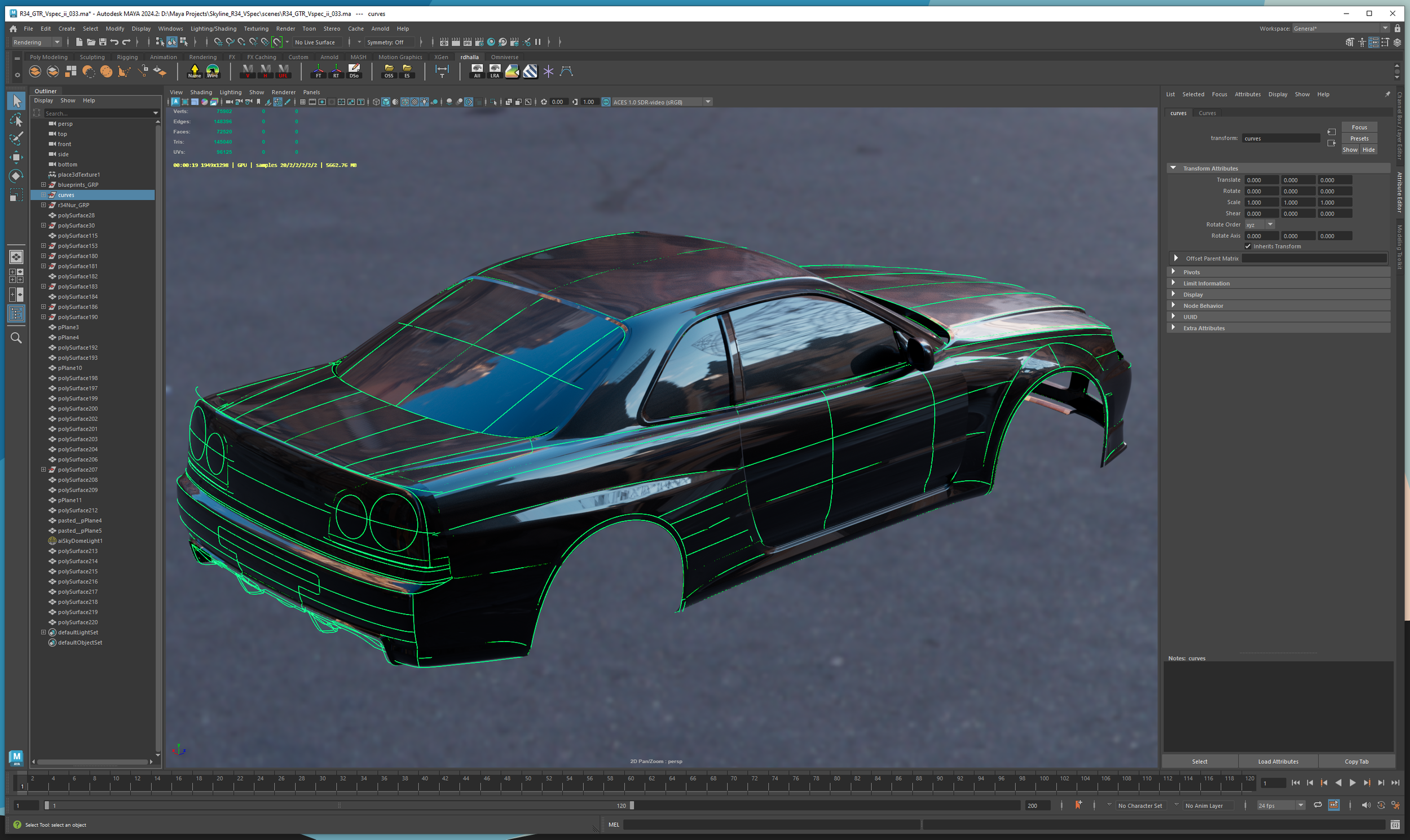The image size is (1410, 840).
Task: Expand polySurface207 in the Outliner
Action: pos(43,469)
